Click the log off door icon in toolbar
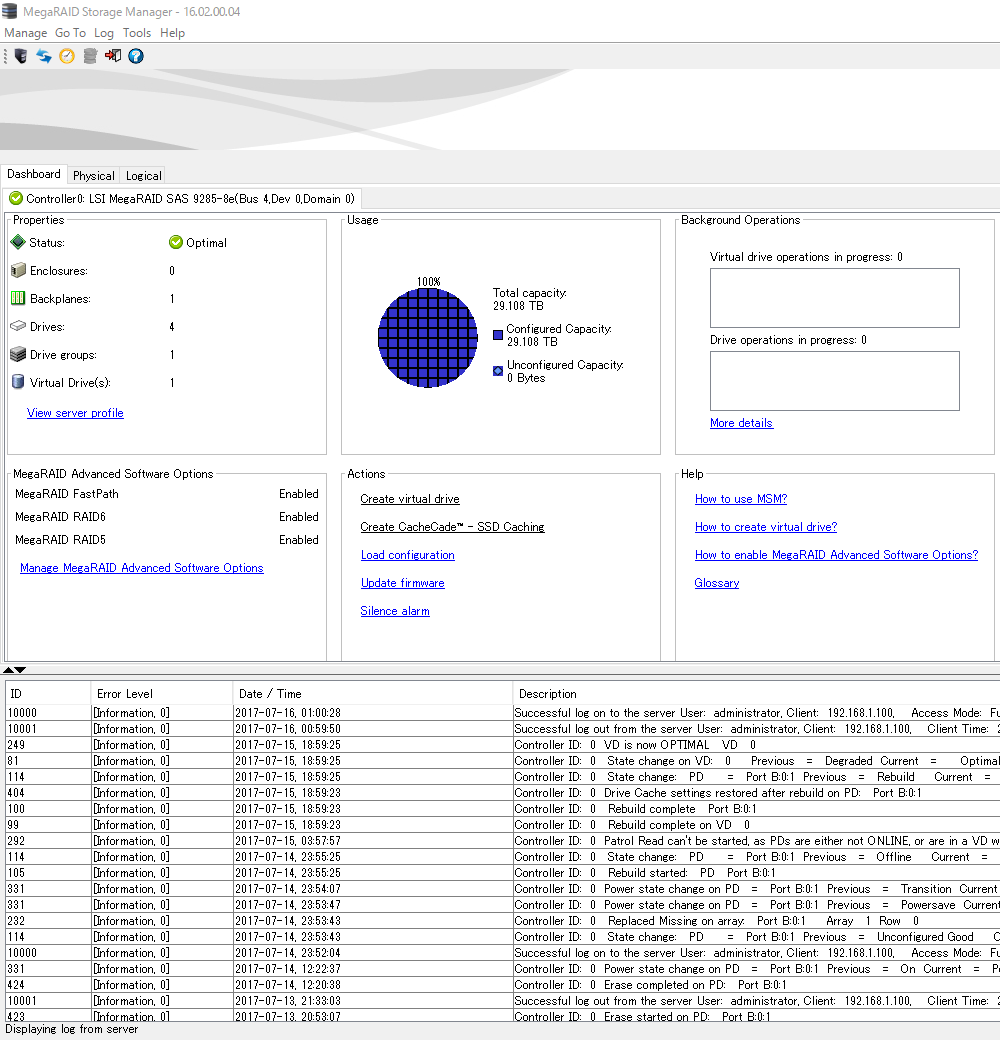 click(113, 56)
